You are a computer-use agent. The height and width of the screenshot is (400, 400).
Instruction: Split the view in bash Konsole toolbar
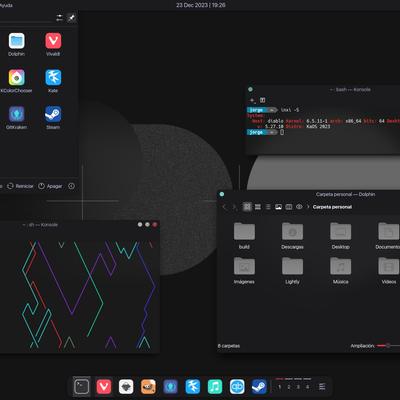[x=262, y=100]
